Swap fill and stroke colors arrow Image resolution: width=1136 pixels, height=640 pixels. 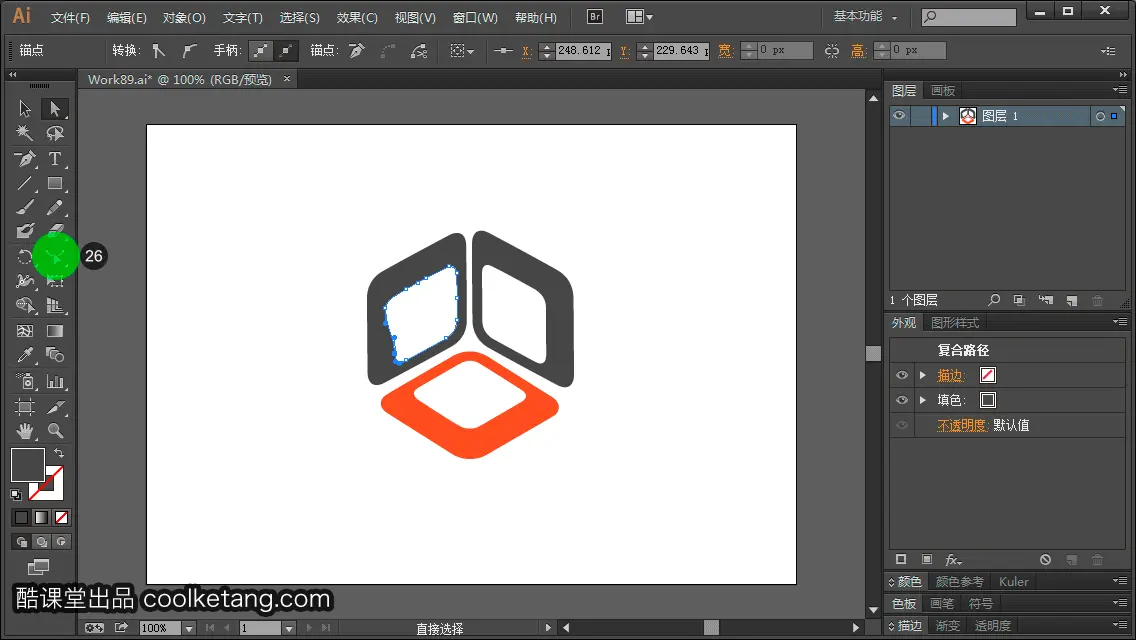59,453
